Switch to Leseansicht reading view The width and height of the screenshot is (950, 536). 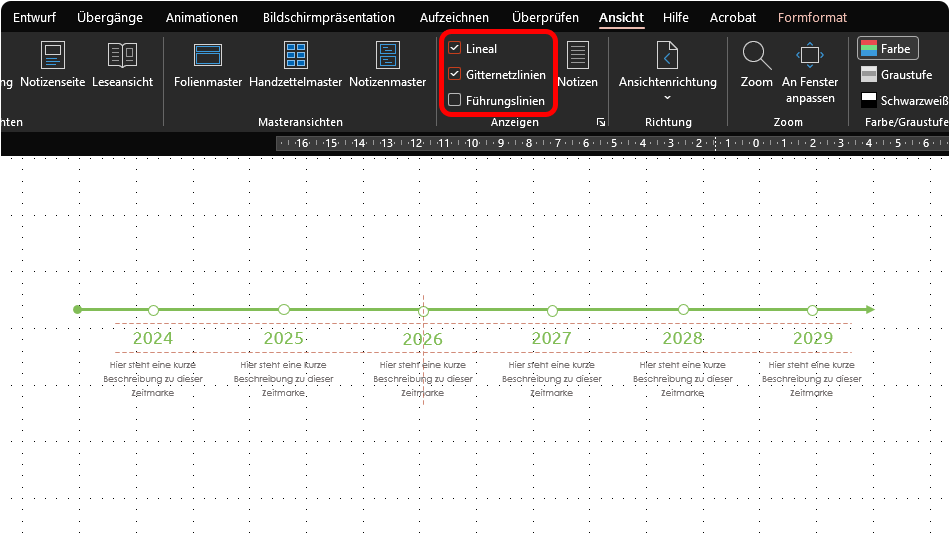pos(122,65)
